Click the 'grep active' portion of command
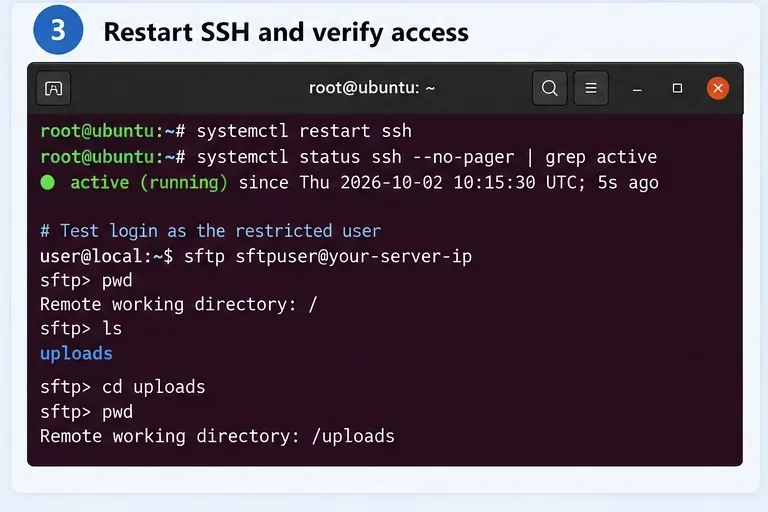This screenshot has width=768, height=512. pos(601,157)
